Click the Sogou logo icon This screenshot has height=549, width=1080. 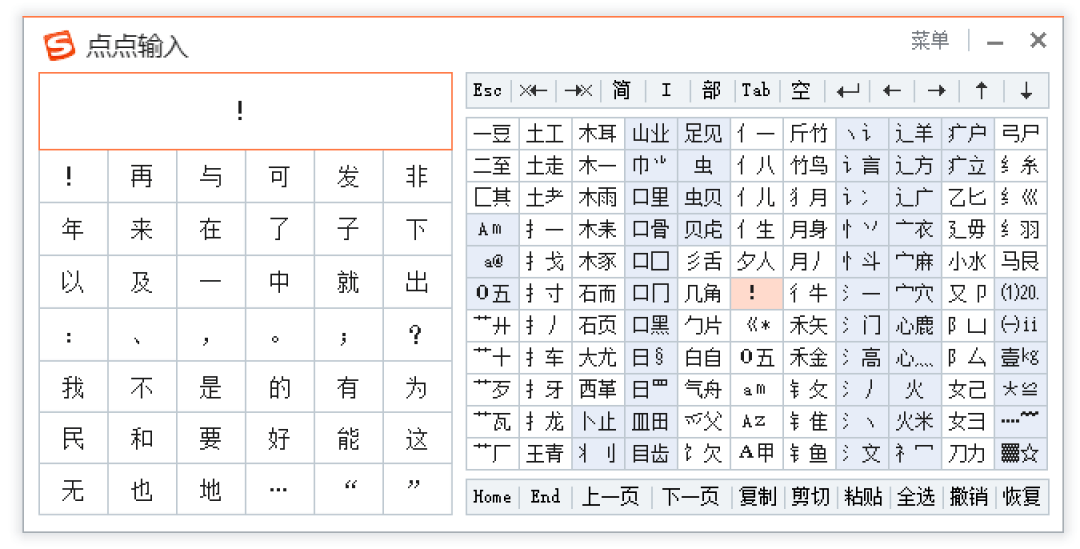click(x=59, y=45)
